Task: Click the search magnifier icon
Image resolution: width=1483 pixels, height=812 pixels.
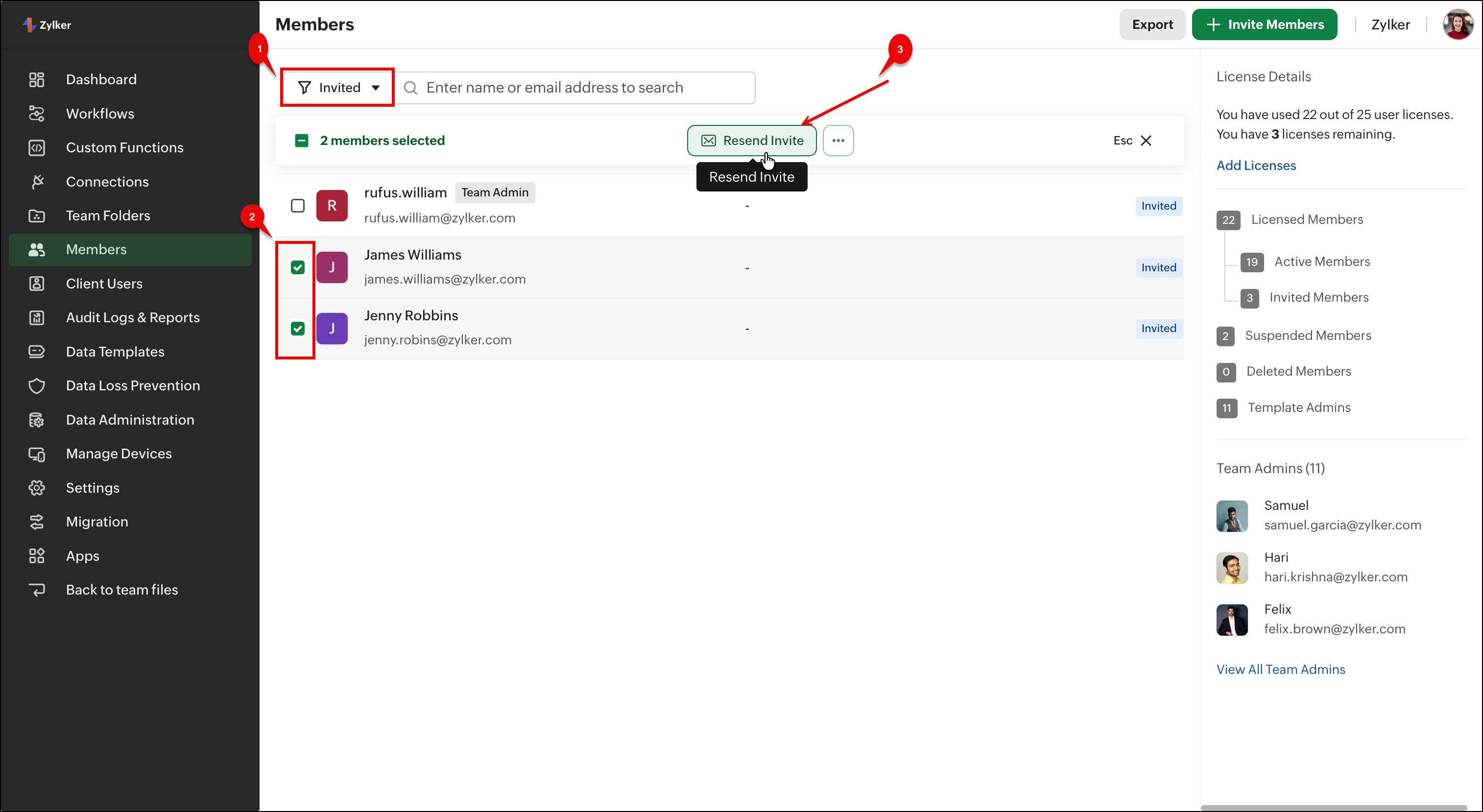Action: point(410,88)
